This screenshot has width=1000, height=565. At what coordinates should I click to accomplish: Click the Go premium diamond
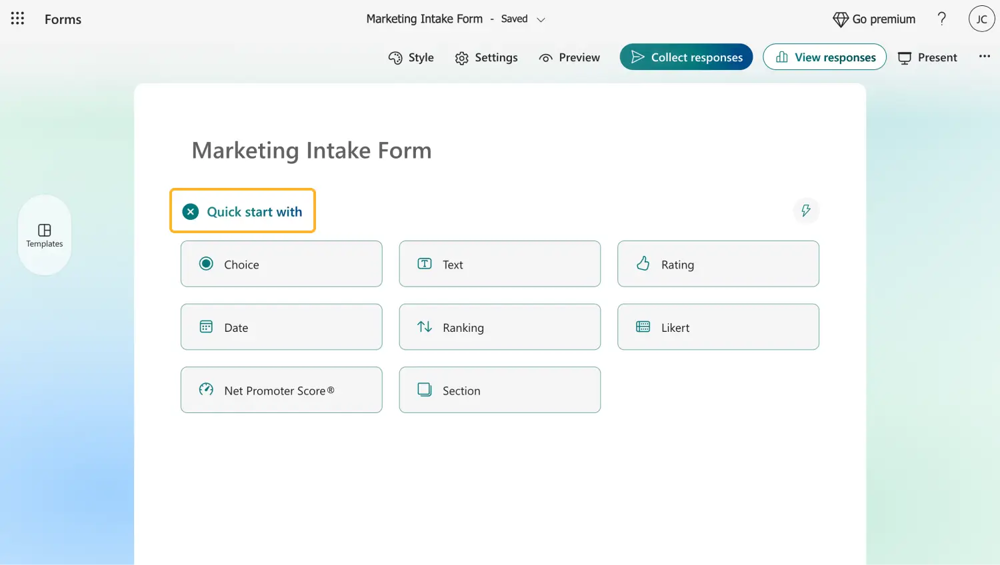[874, 19]
